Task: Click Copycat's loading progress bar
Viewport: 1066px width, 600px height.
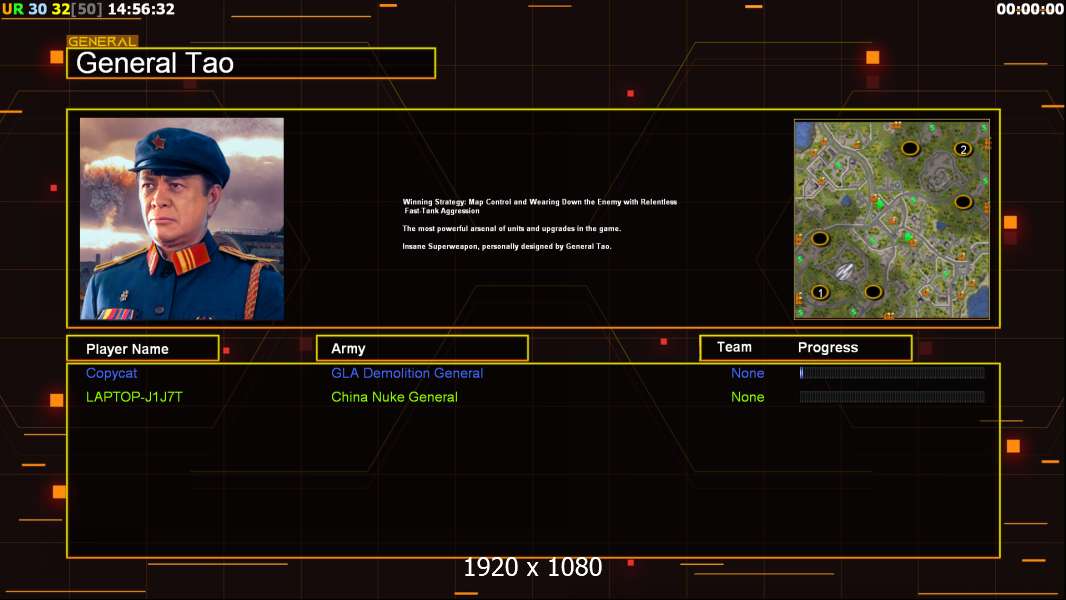Action: coord(892,372)
